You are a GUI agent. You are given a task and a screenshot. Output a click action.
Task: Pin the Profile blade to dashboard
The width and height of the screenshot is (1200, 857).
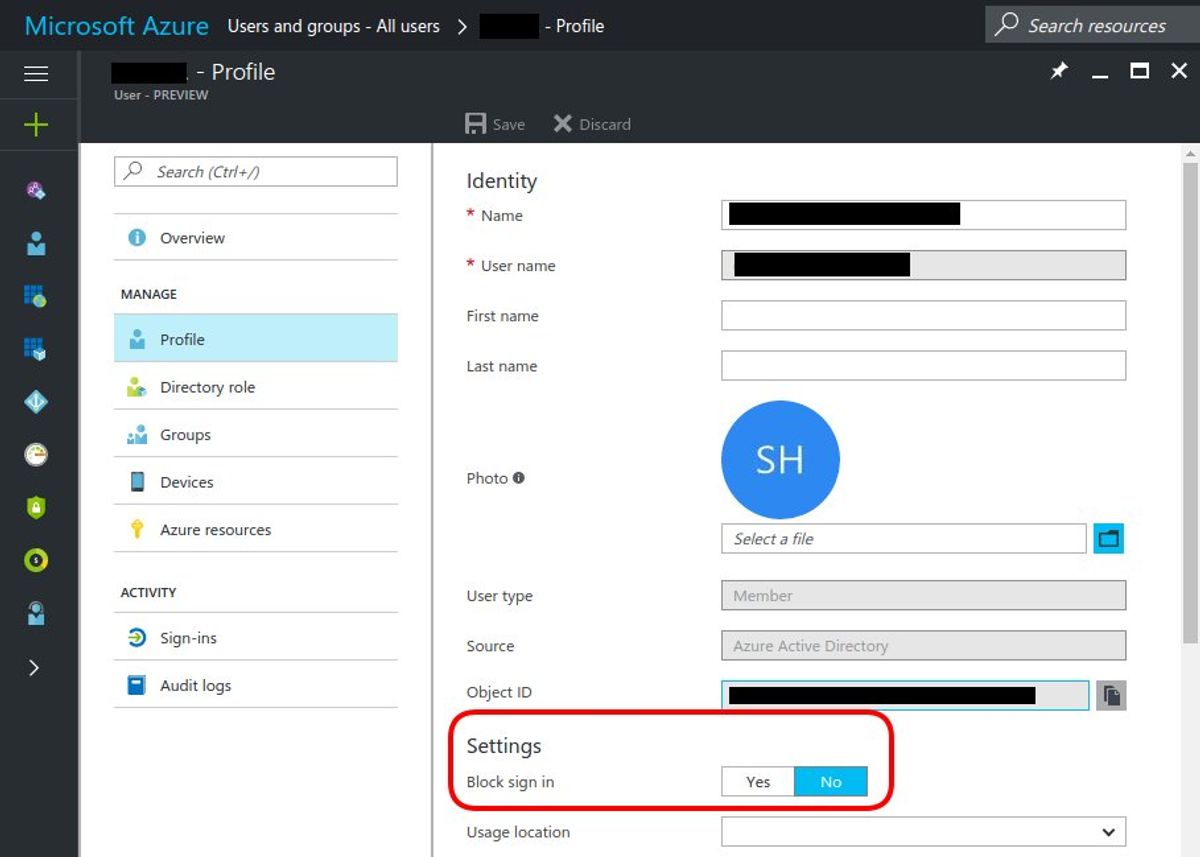(1059, 71)
